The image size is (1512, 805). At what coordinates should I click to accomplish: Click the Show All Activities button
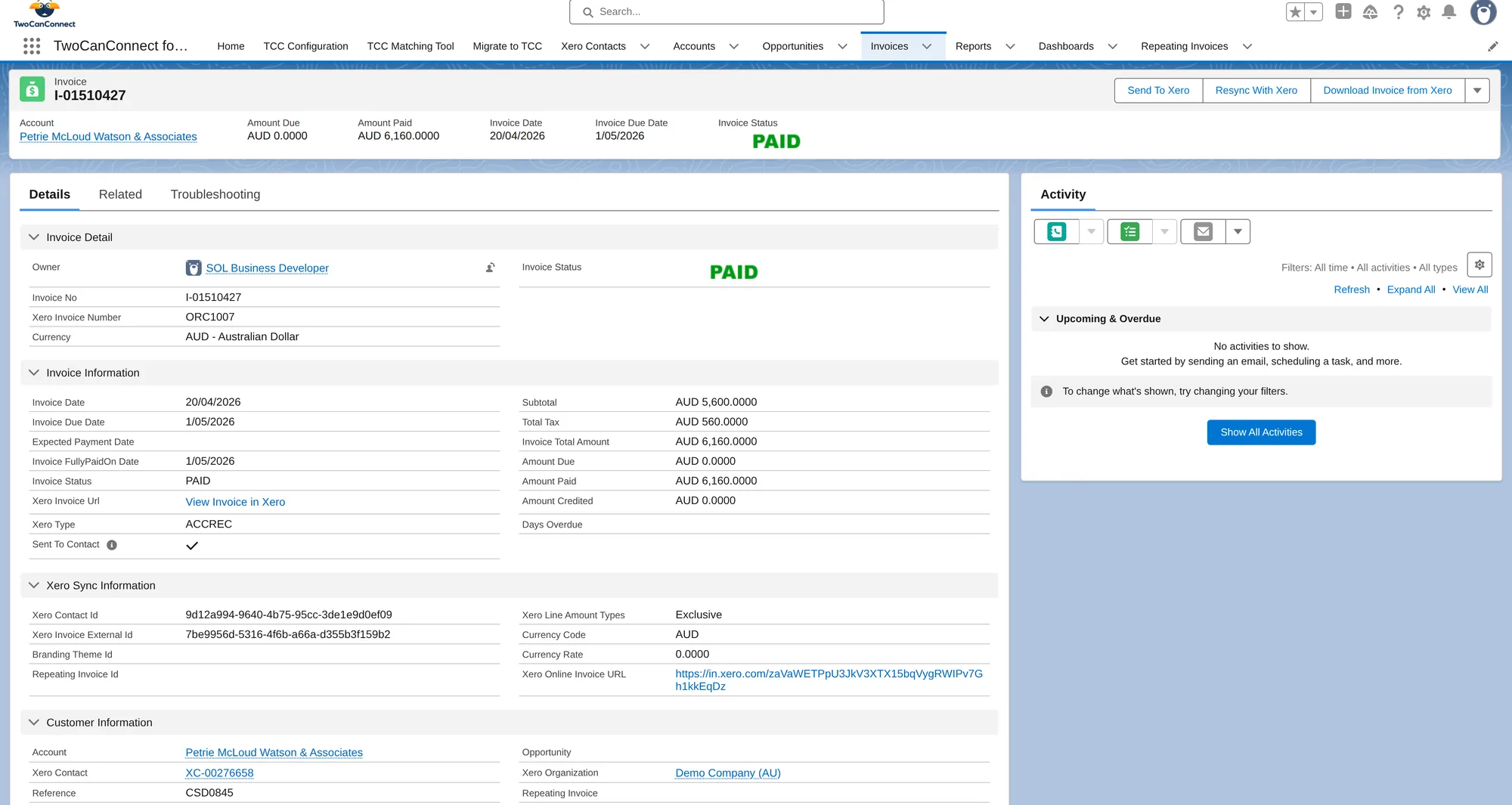pos(1261,432)
